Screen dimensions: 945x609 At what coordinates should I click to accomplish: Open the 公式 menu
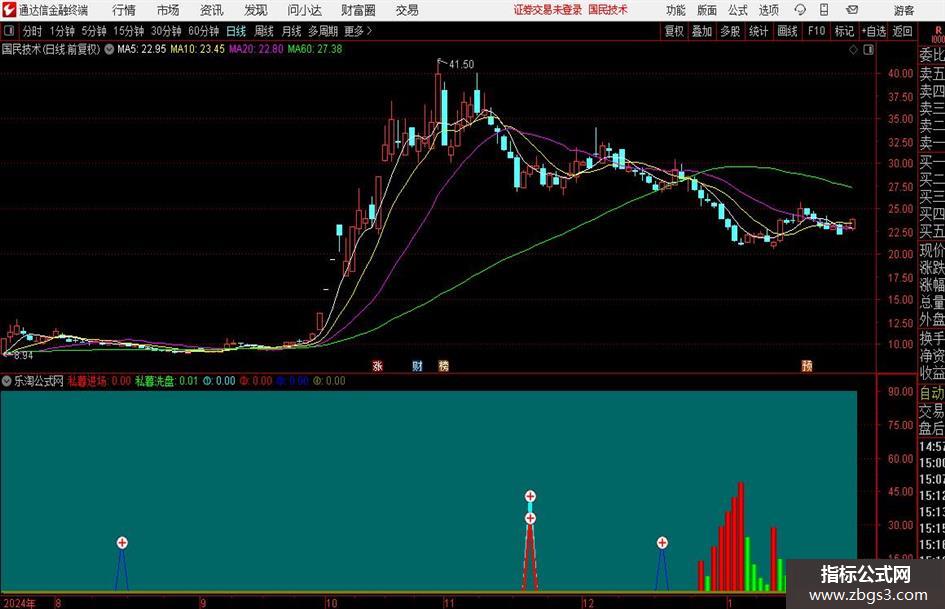click(x=738, y=10)
